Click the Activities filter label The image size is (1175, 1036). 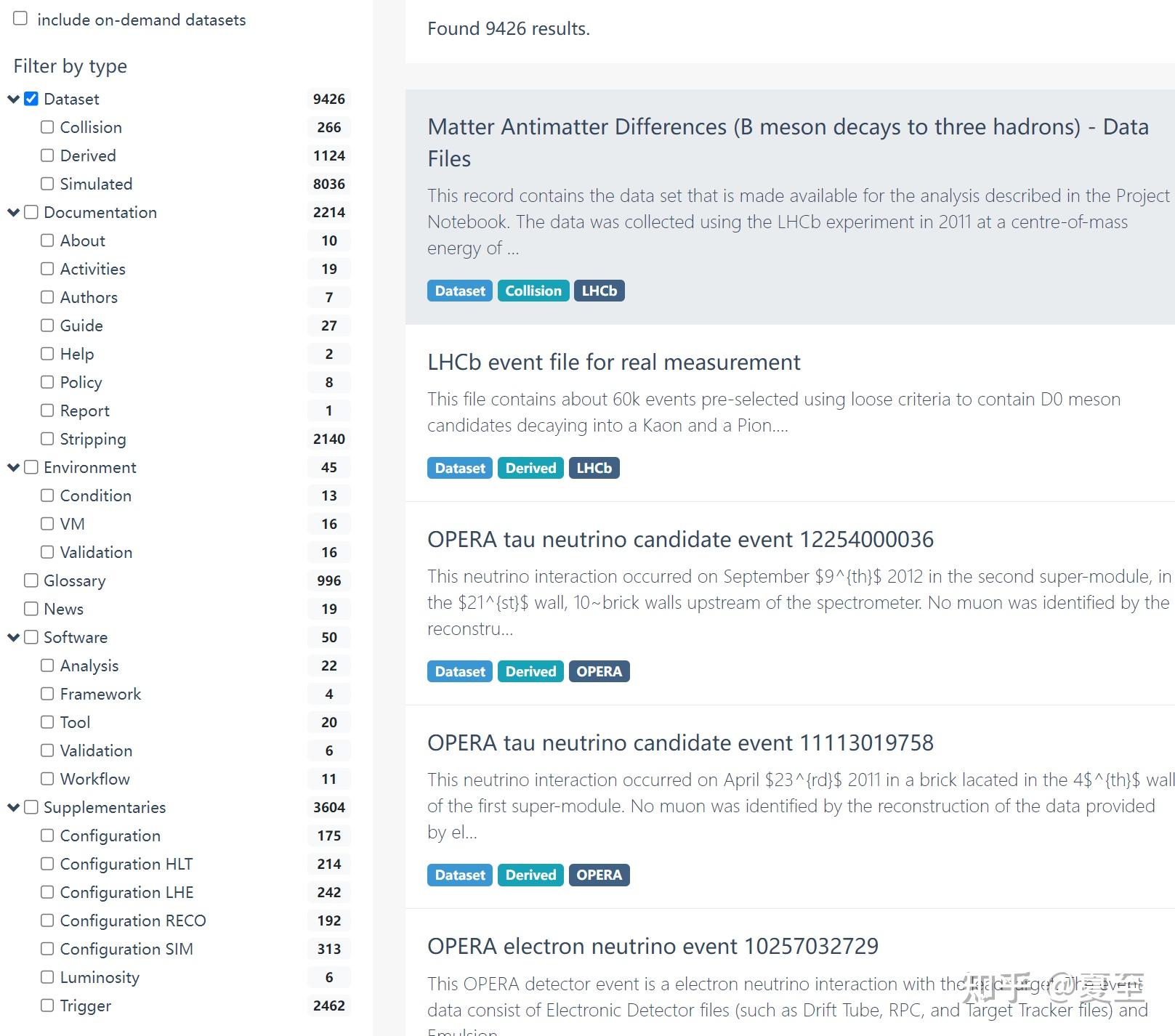click(93, 269)
